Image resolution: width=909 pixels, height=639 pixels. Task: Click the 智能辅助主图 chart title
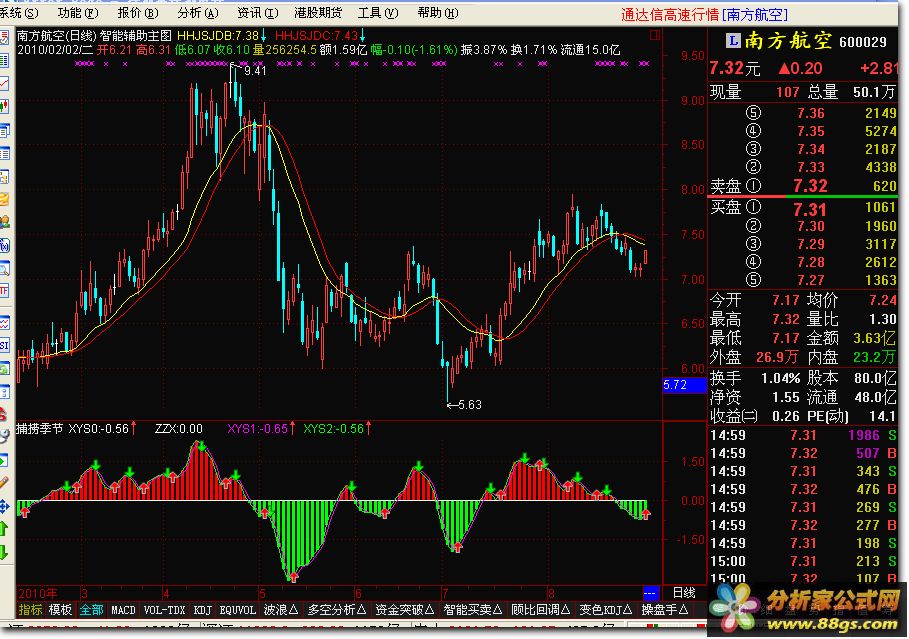[134, 36]
